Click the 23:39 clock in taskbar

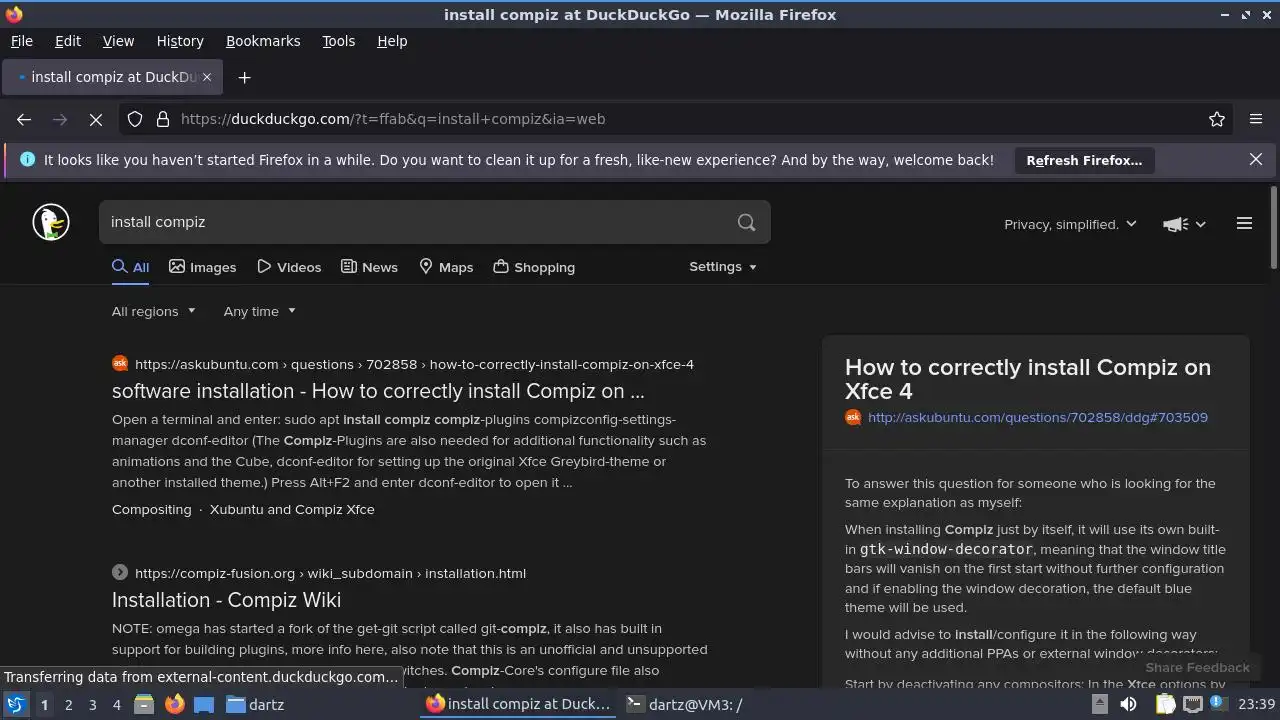[x=1257, y=704]
